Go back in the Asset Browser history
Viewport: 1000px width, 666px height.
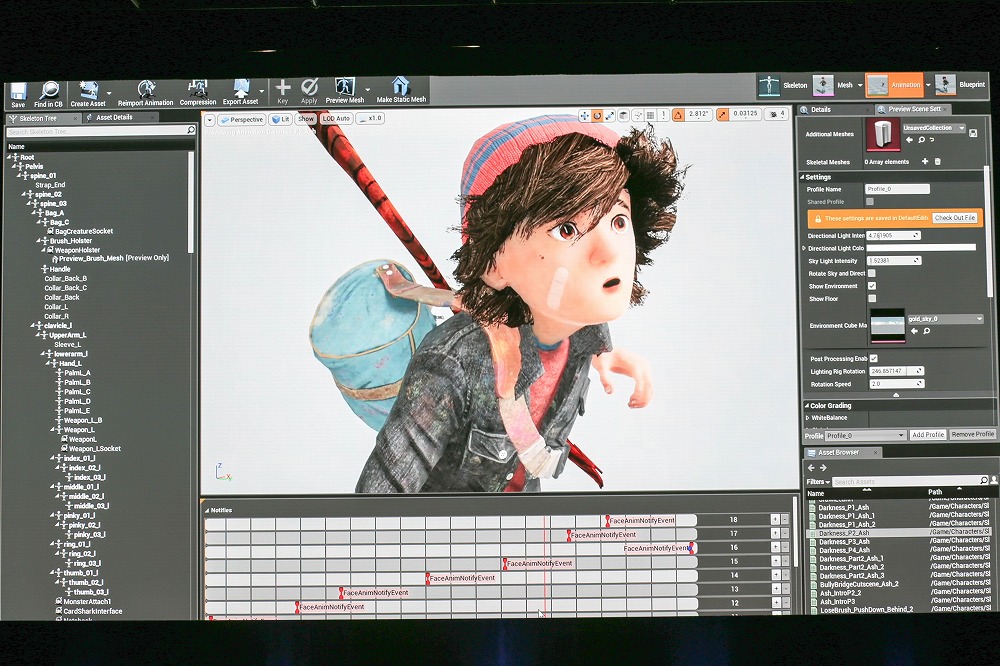click(811, 468)
